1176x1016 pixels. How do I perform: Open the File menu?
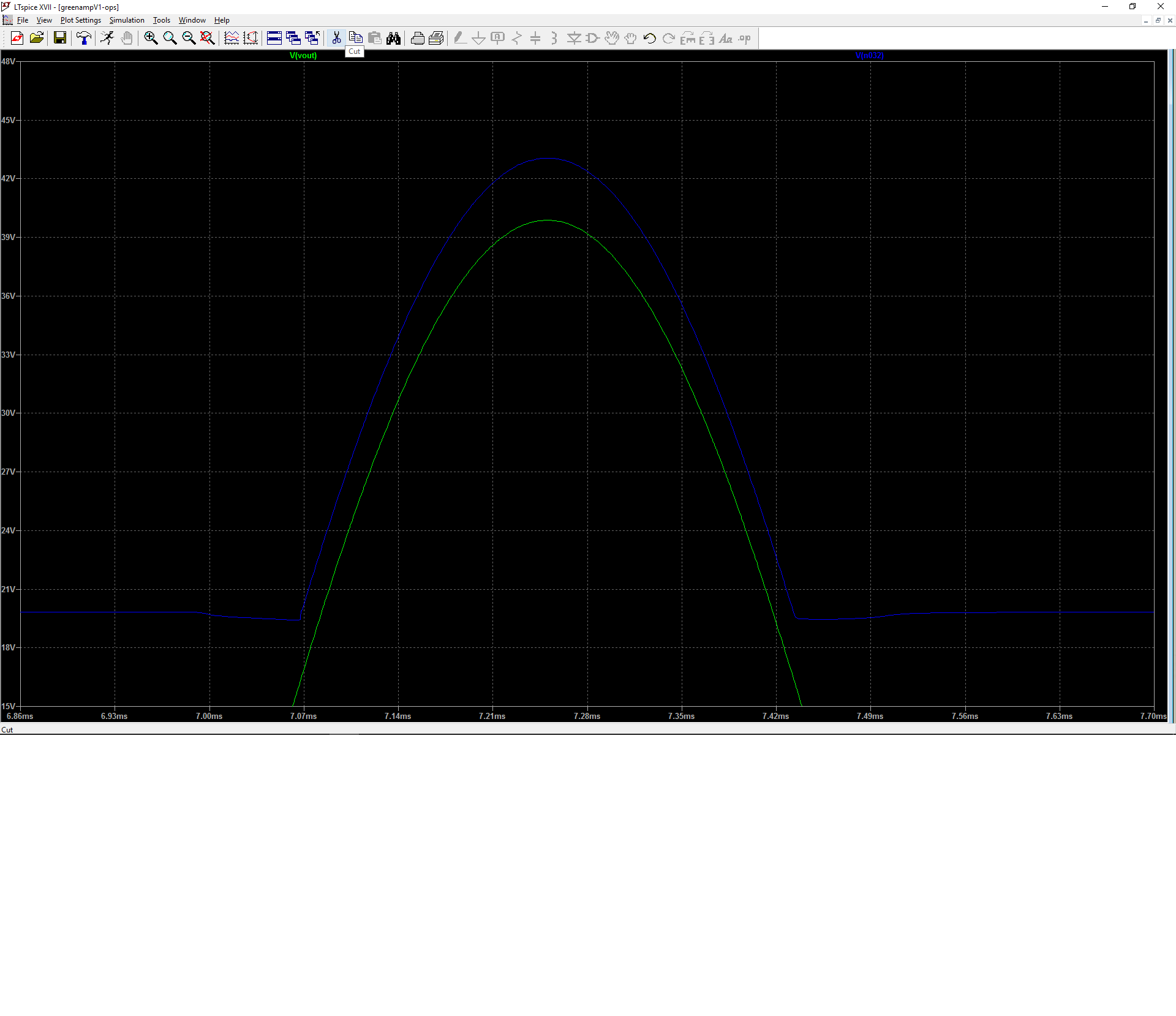23,20
